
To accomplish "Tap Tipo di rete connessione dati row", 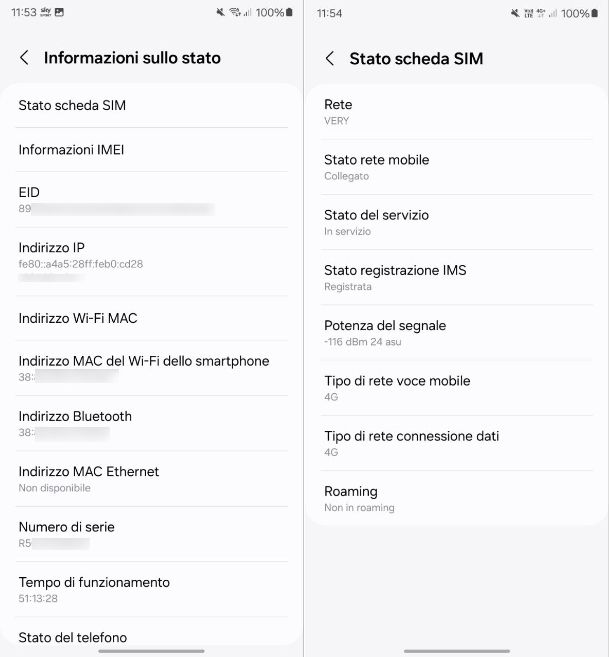I will tap(457, 443).
